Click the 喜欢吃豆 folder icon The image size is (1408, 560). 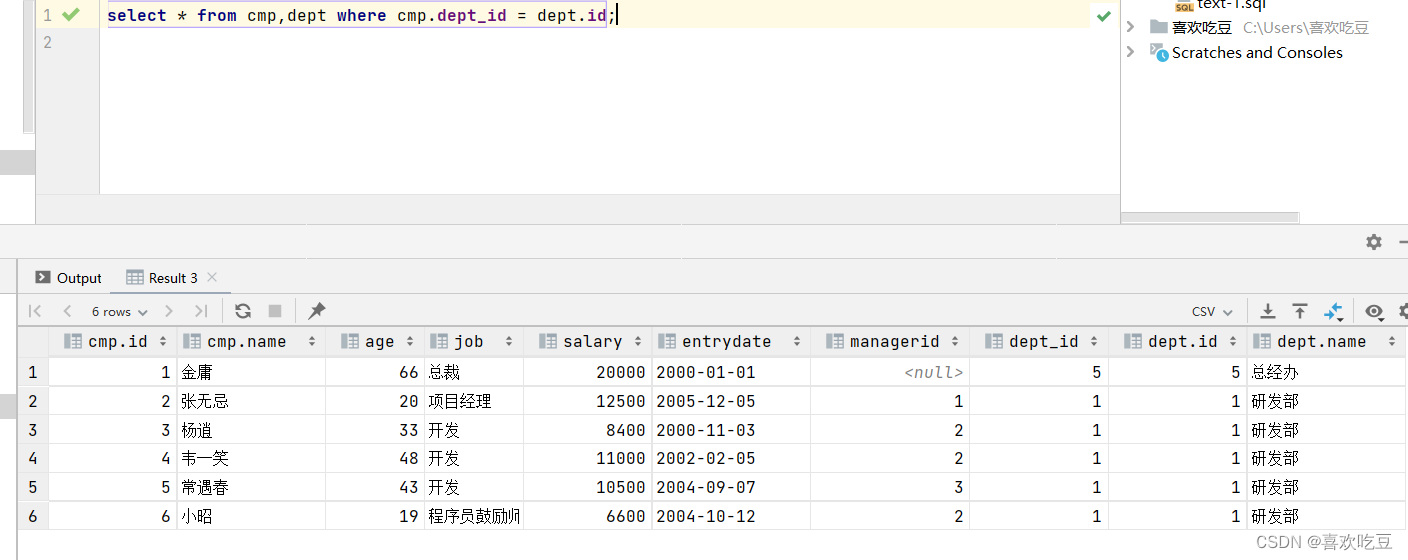1159,27
